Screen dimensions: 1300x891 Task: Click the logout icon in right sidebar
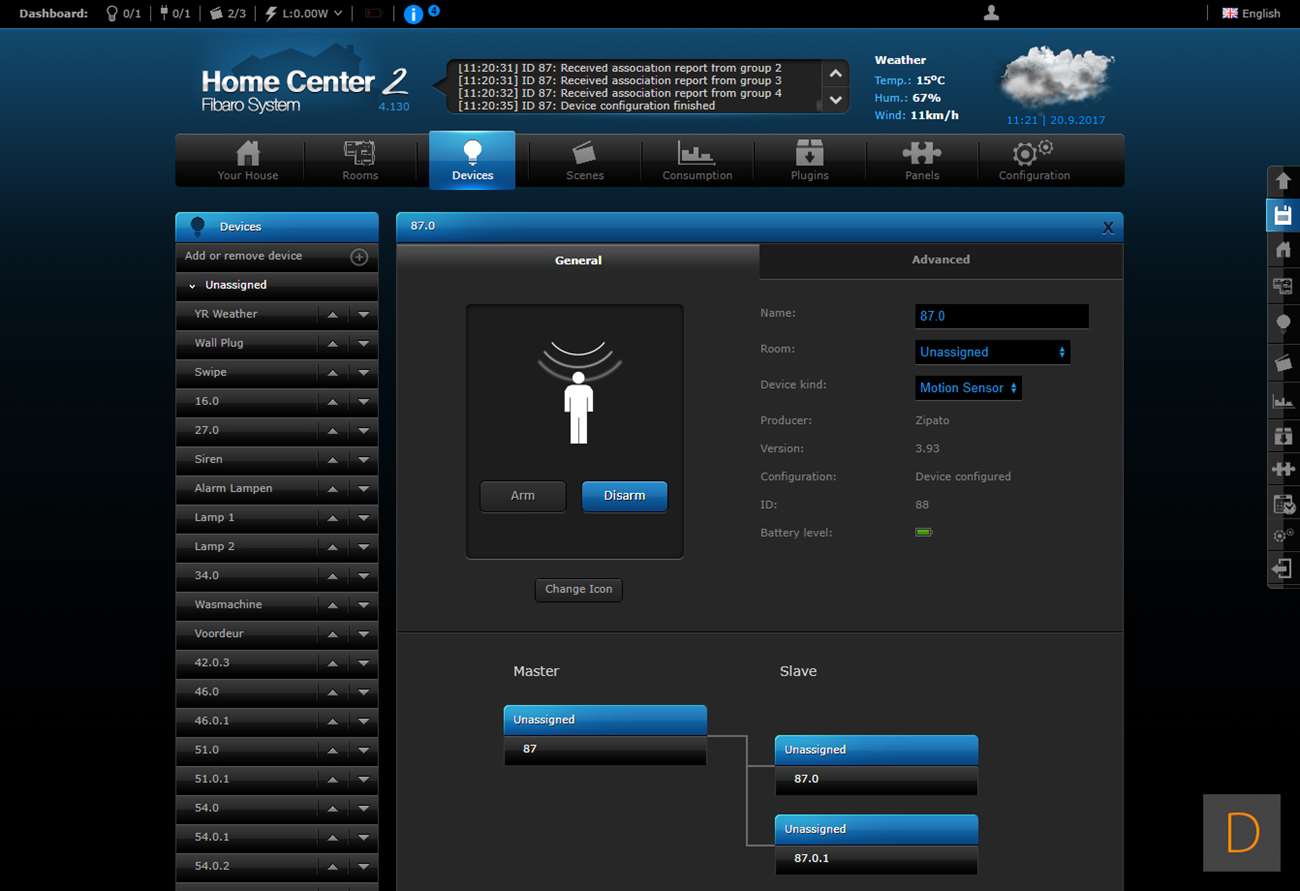pos(1282,569)
